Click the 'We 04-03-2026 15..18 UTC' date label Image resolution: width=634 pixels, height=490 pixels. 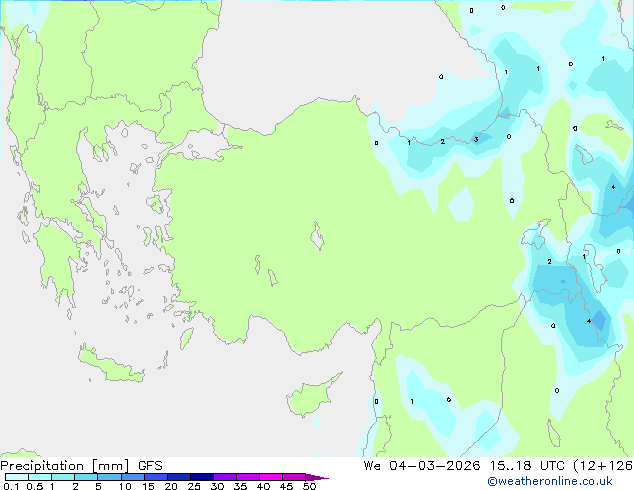(464, 466)
